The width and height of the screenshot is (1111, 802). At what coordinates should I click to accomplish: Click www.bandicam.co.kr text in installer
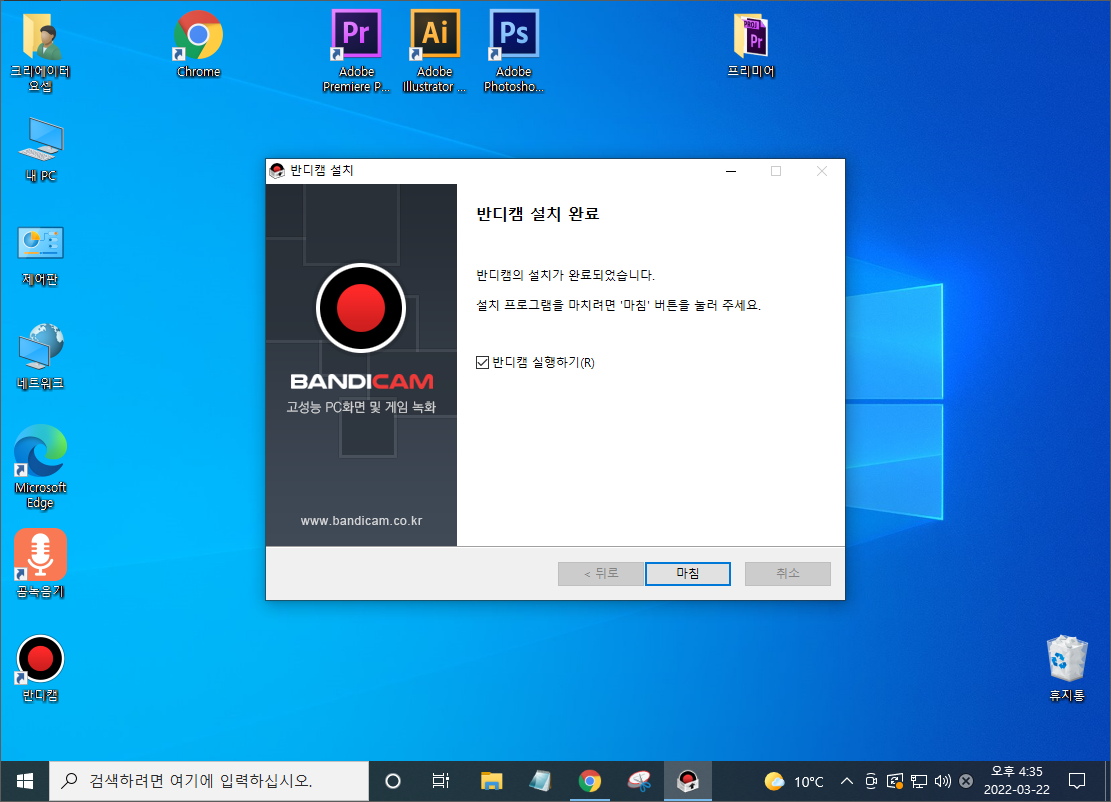click(361, 521)
